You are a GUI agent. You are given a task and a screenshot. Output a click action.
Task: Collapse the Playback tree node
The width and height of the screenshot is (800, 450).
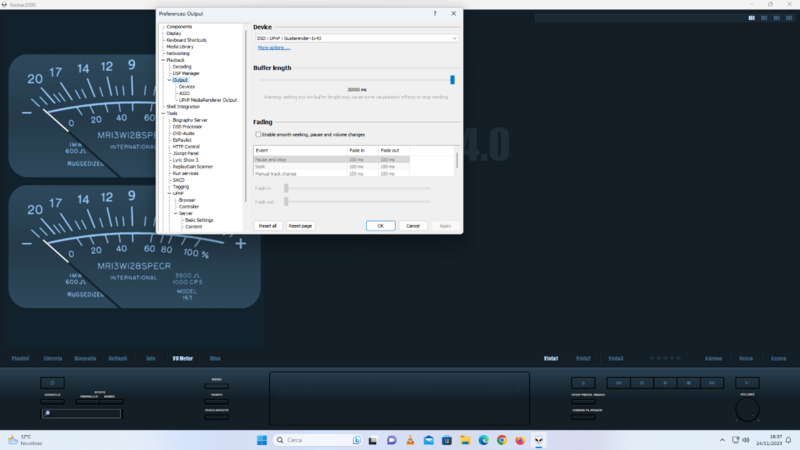(x=163, y=60)
